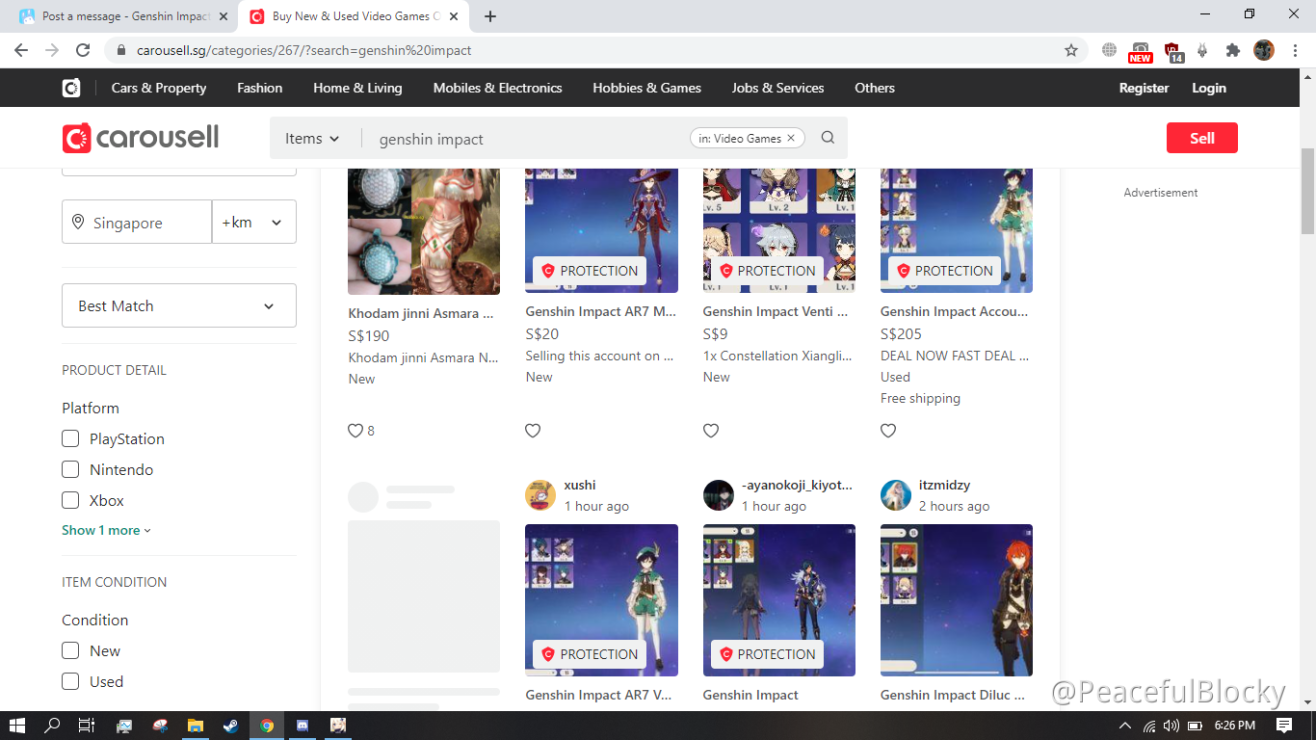Like the Khodam jinni Asmara listing
The width and height of the screenshot is (1316, 740).
[355, 431]
